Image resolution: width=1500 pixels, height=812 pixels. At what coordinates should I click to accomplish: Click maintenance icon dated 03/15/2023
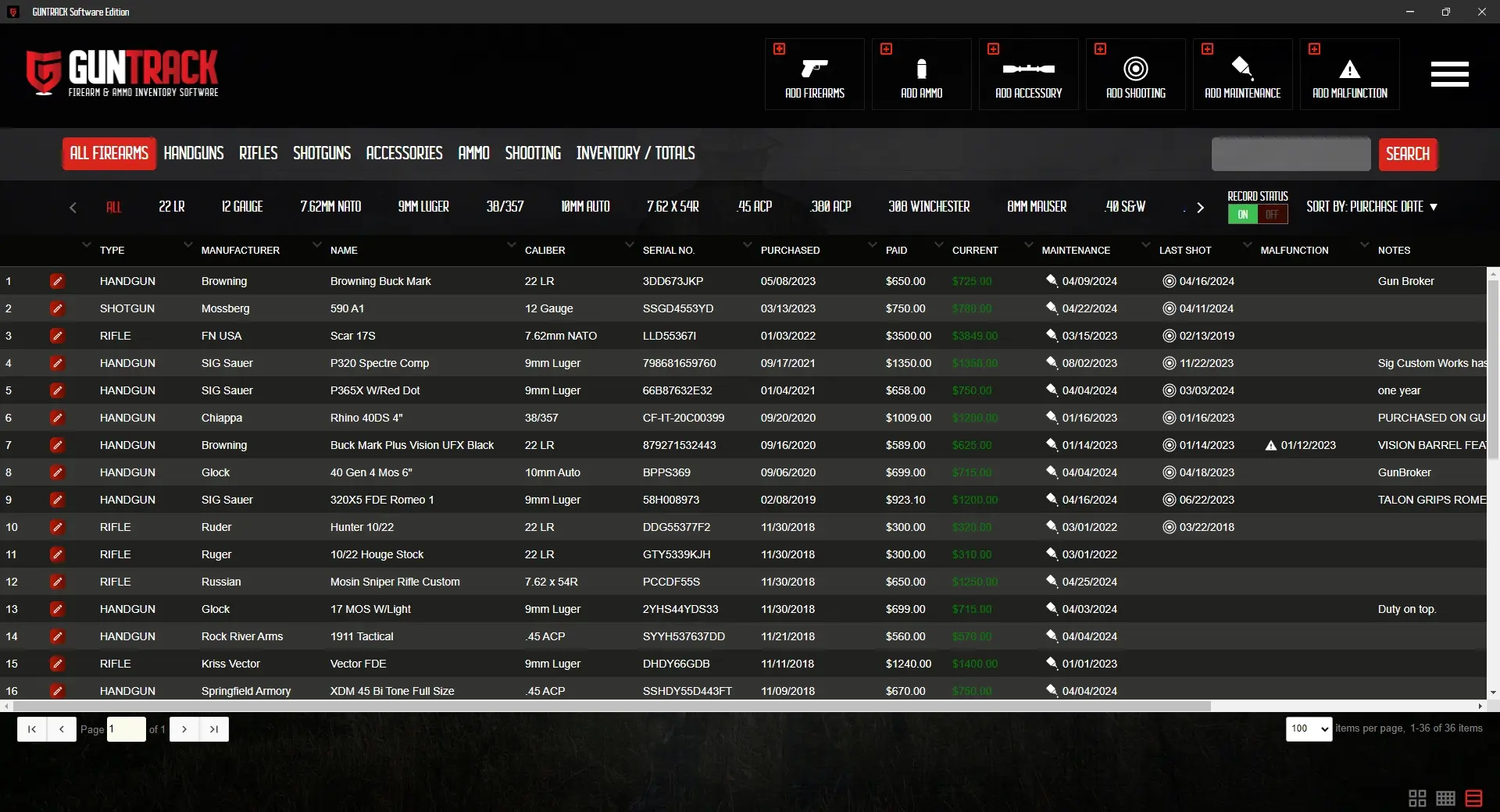click(x=1052, y=335)
